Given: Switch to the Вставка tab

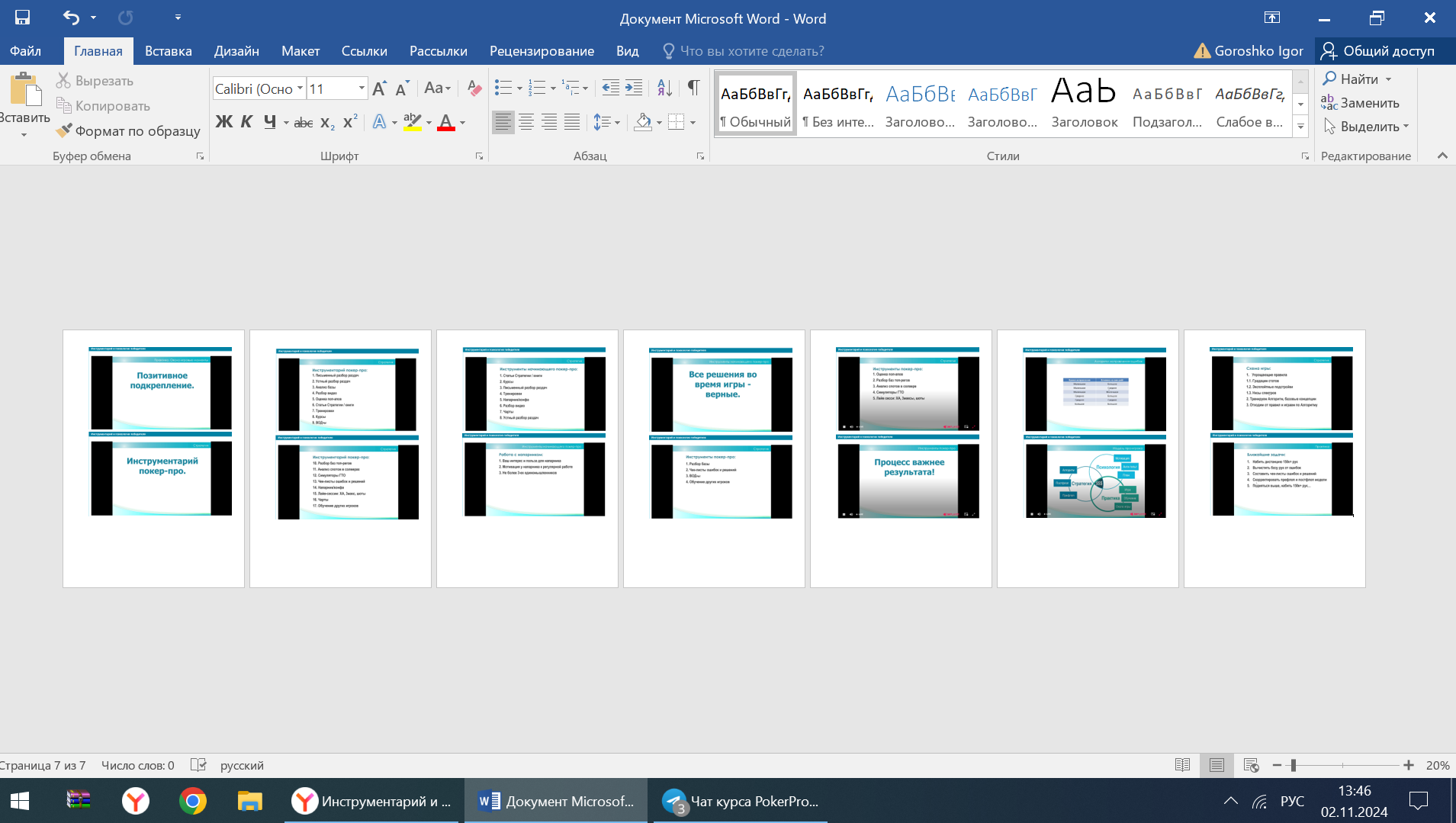Looking at the screenshot, I should pyautogui.click(x=169, y=51).
